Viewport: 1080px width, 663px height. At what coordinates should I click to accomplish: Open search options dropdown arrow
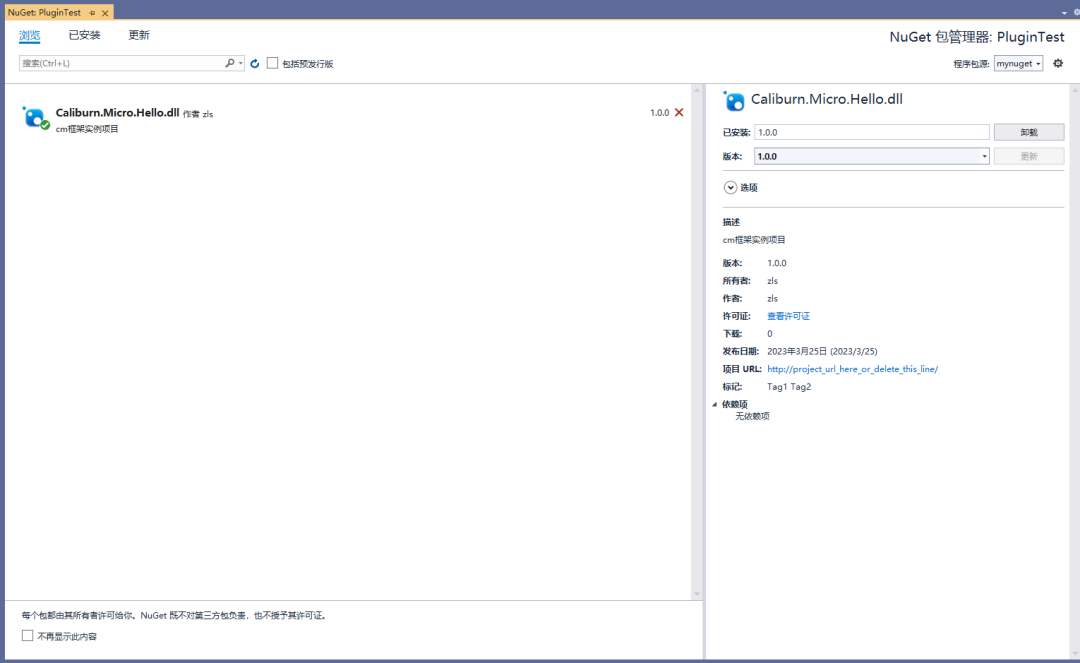[240, 63]
